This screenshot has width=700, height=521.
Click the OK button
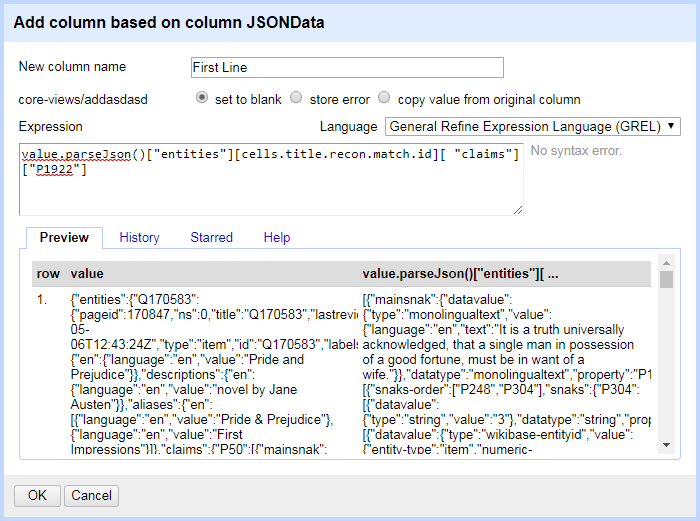(37, 496)
